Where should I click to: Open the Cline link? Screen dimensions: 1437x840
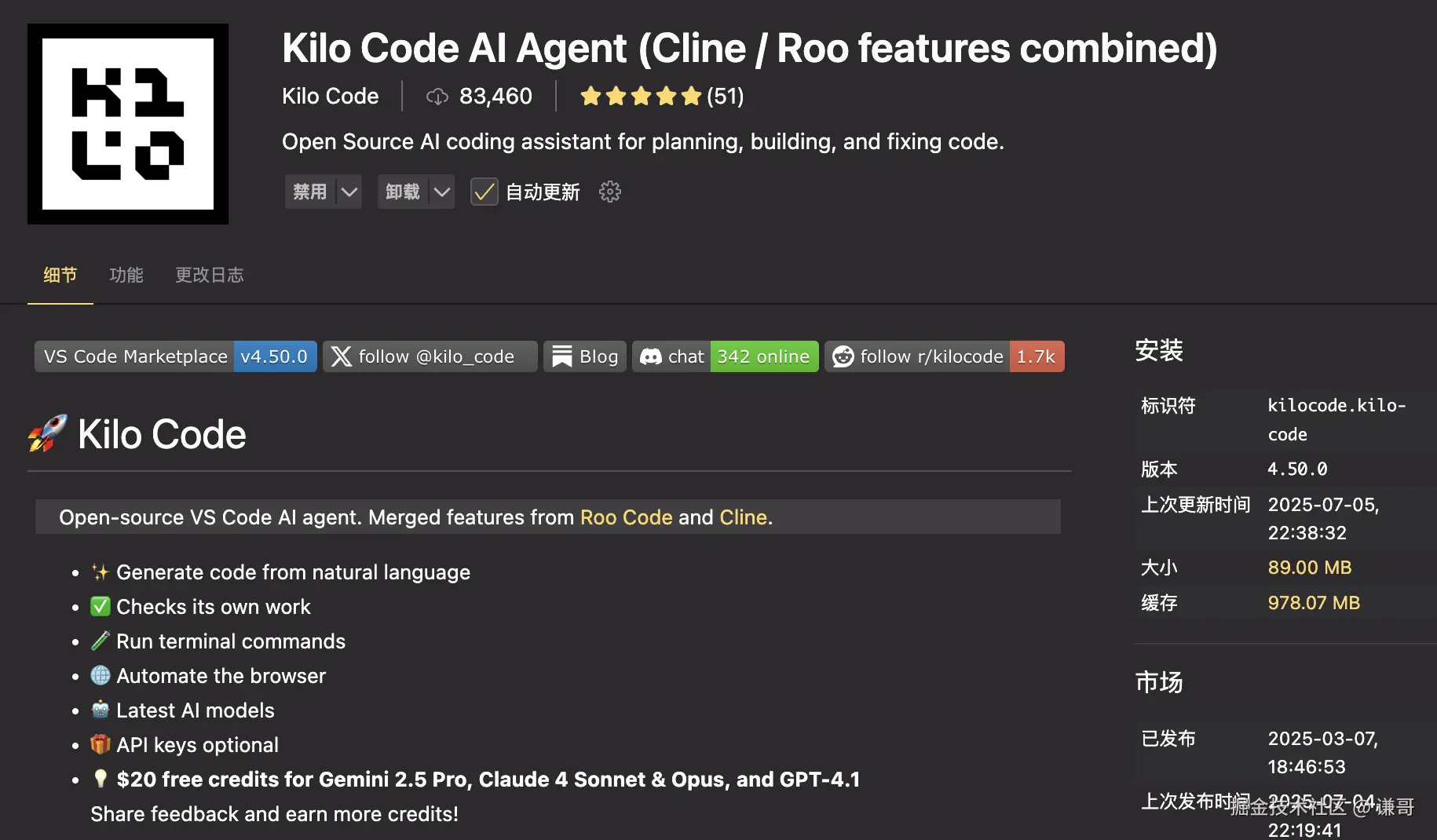(x=743, y=517)
